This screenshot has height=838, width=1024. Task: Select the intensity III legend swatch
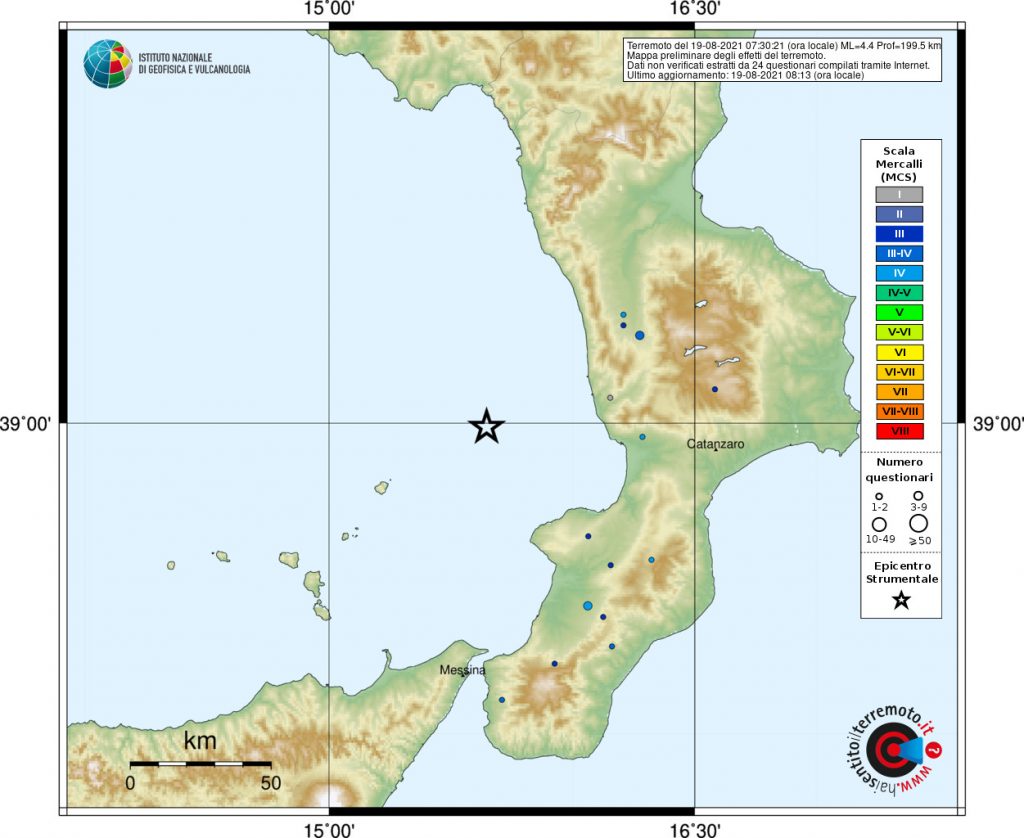point(899,234)
